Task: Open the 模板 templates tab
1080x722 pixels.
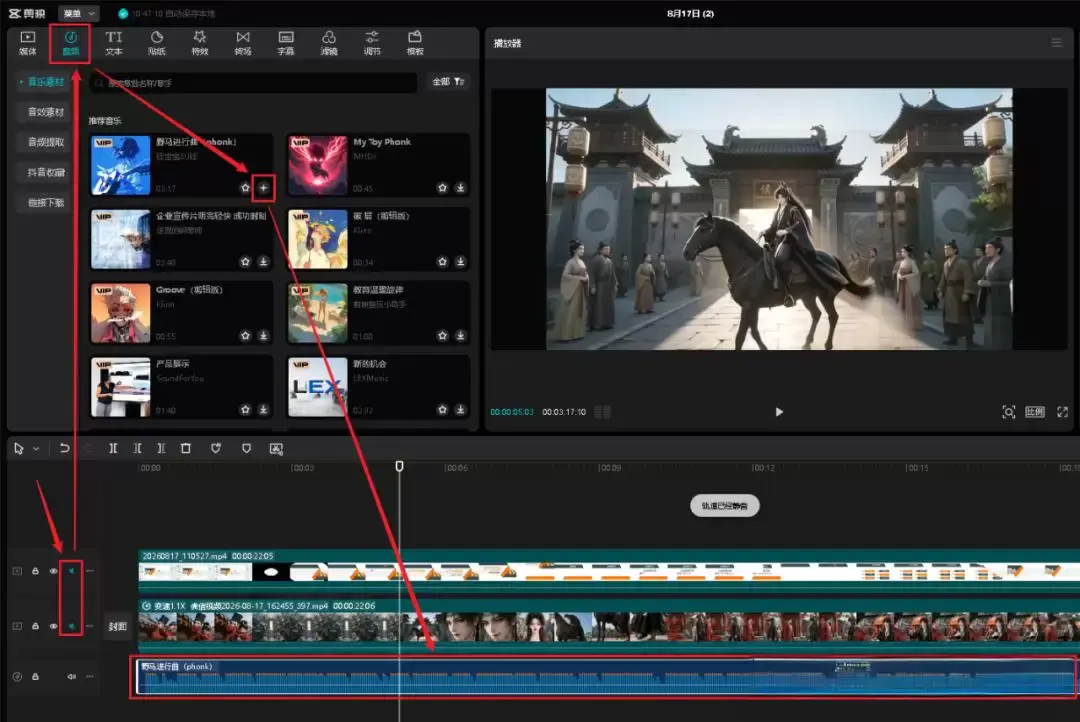Action: point(415,43)
